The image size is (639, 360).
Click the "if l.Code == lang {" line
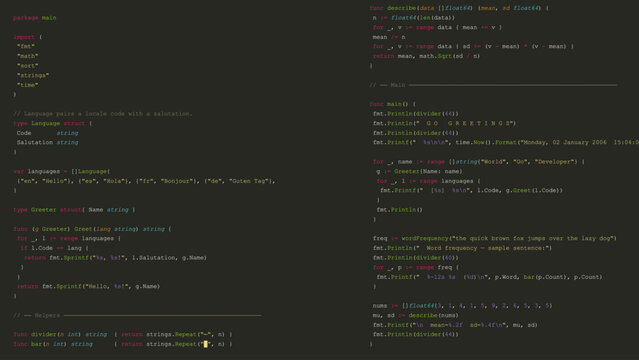tap(55, 248)
